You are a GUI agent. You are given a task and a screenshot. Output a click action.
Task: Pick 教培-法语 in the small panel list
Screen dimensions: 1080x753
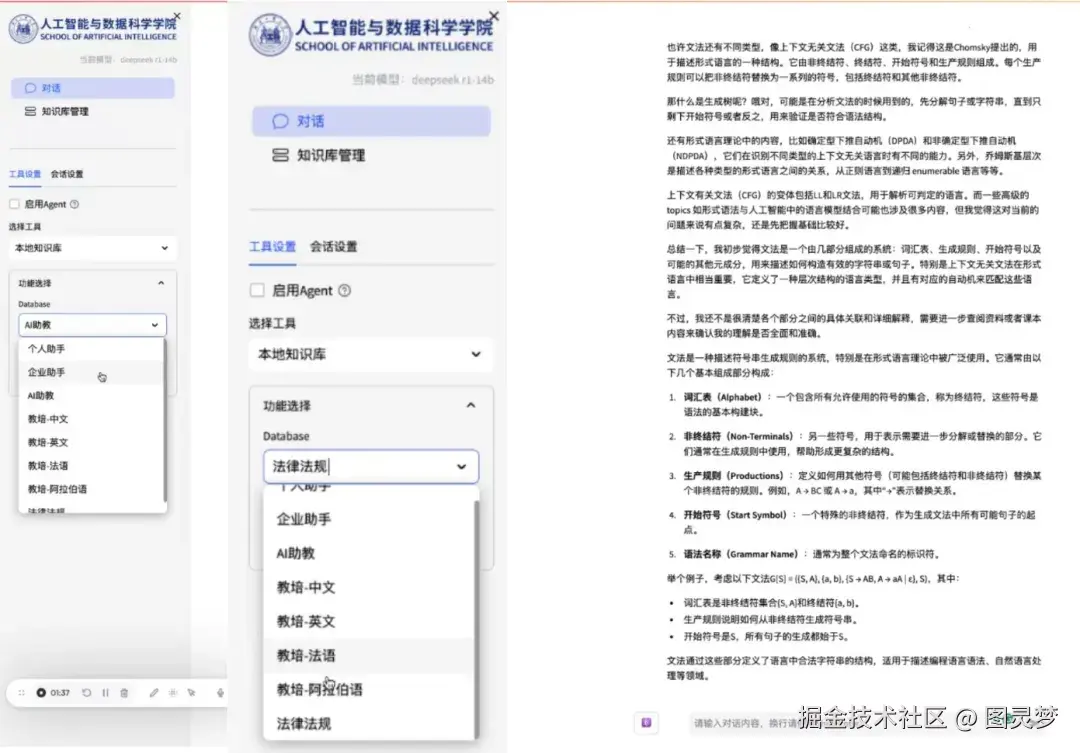(x=91, y=466)
